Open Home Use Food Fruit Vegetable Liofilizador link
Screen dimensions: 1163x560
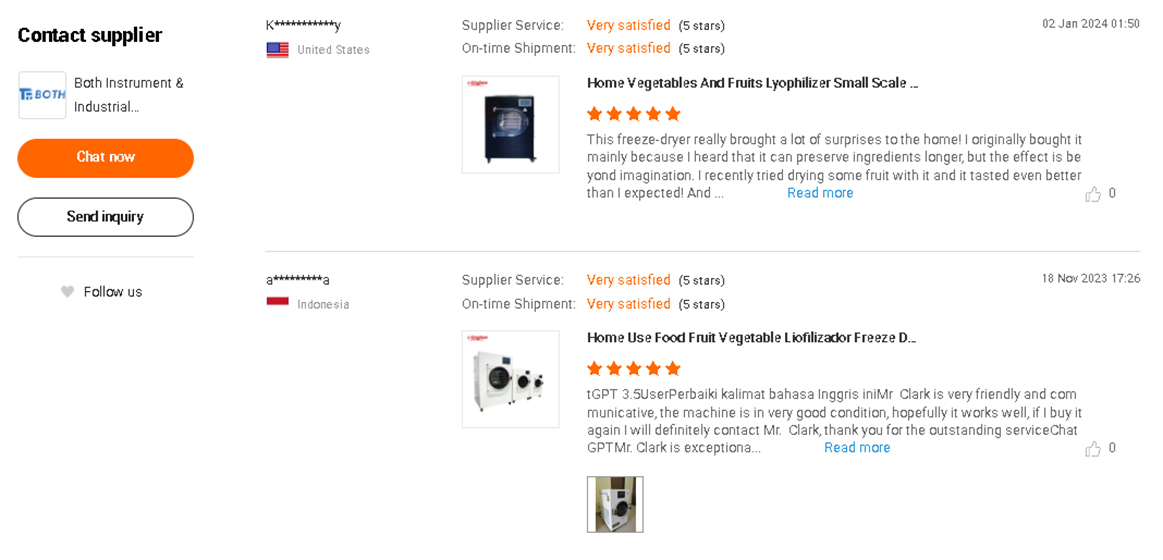point(751,338)
